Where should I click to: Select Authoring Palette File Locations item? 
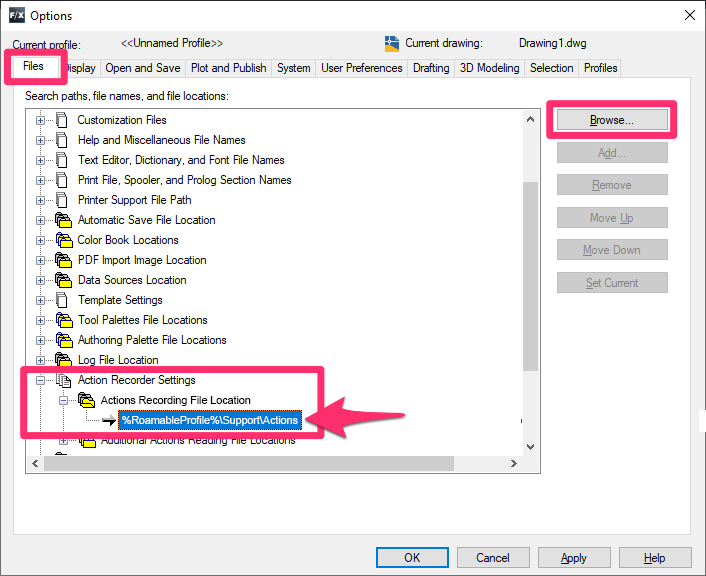(x=152, y=340)
